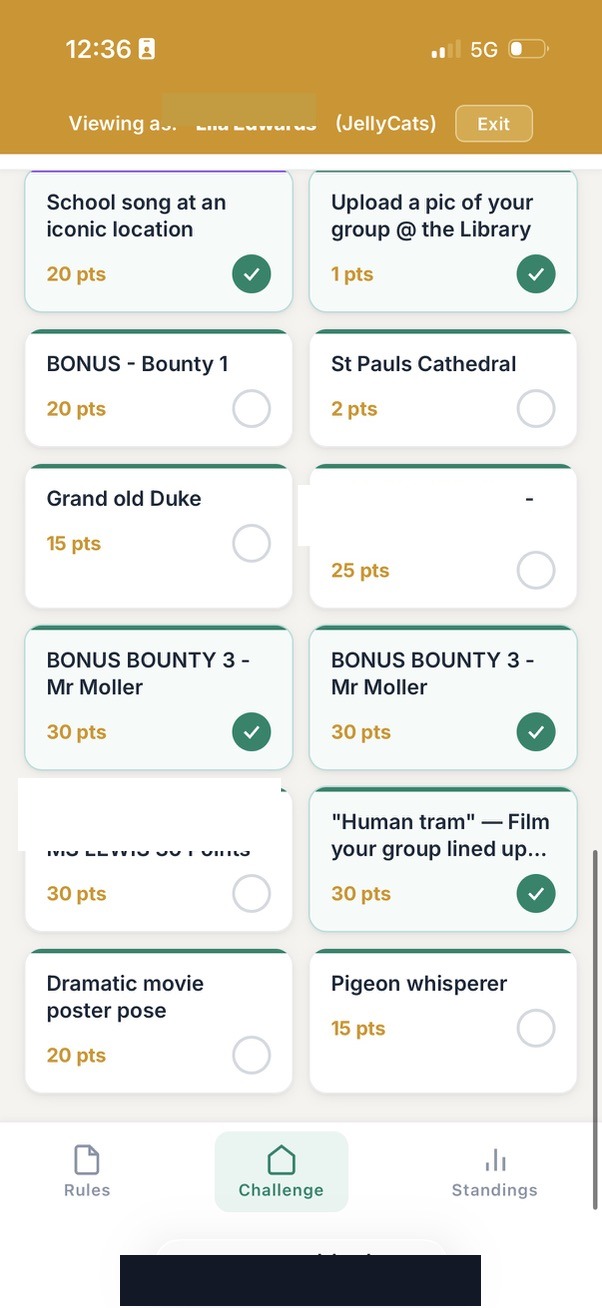Toggle the circle on the 25 pts challenge card
Viewport: 602px width, 1308px height.
tap(536, 570)
